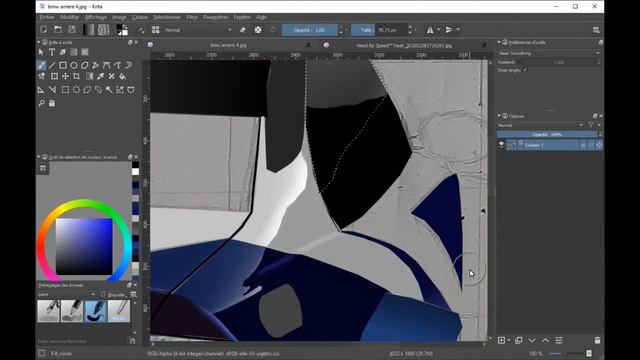Duplicate the layer with the copy button
The width and height of the screenshot is (640, 360).
click(519, 340)
